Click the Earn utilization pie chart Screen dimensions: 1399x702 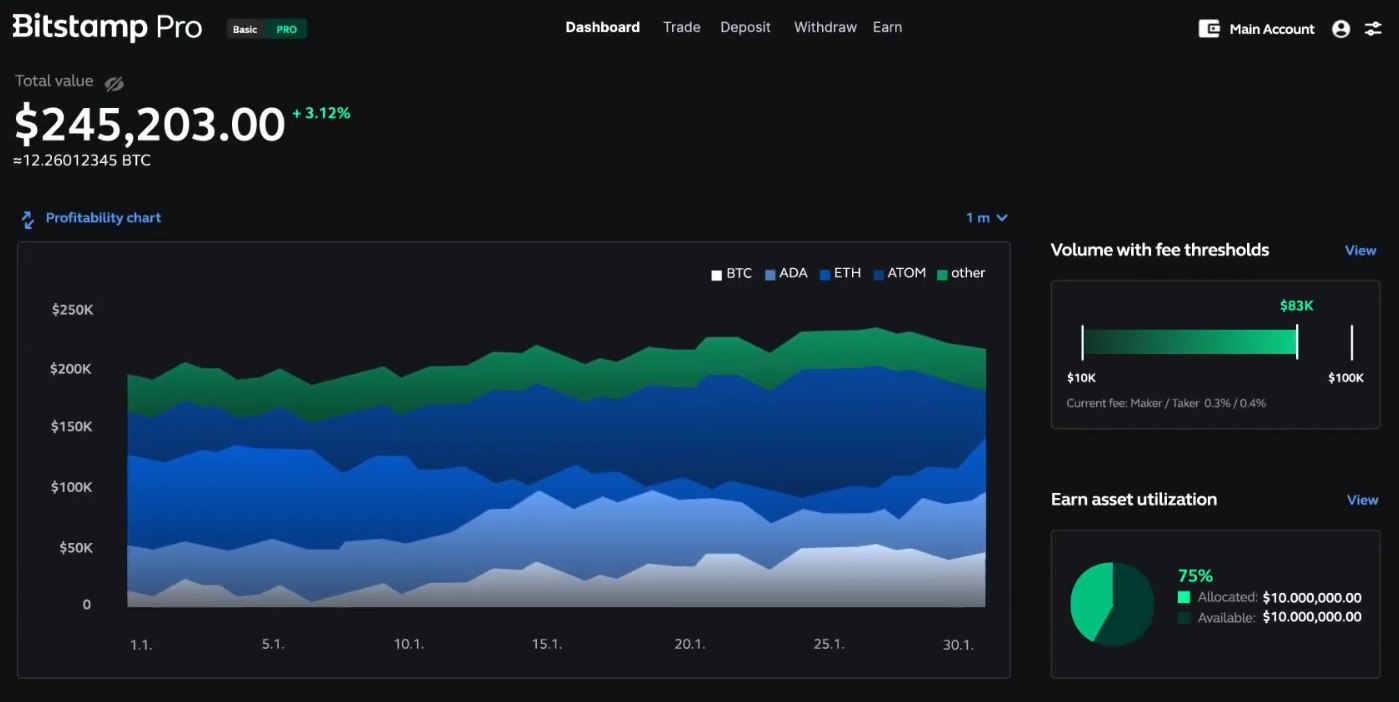click(1112, 603)
